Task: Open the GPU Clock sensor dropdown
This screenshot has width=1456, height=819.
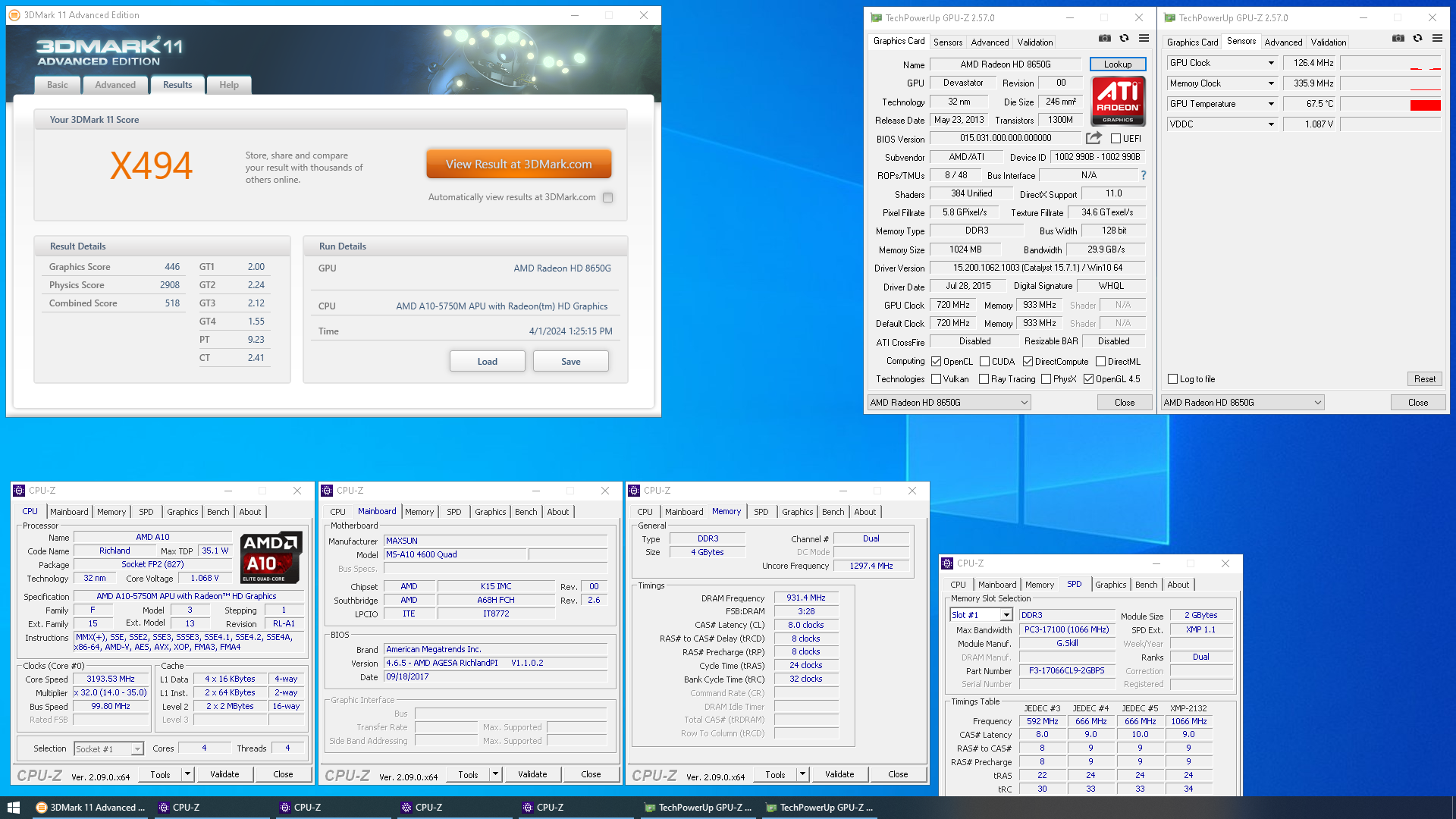Action: (1271, 63)
